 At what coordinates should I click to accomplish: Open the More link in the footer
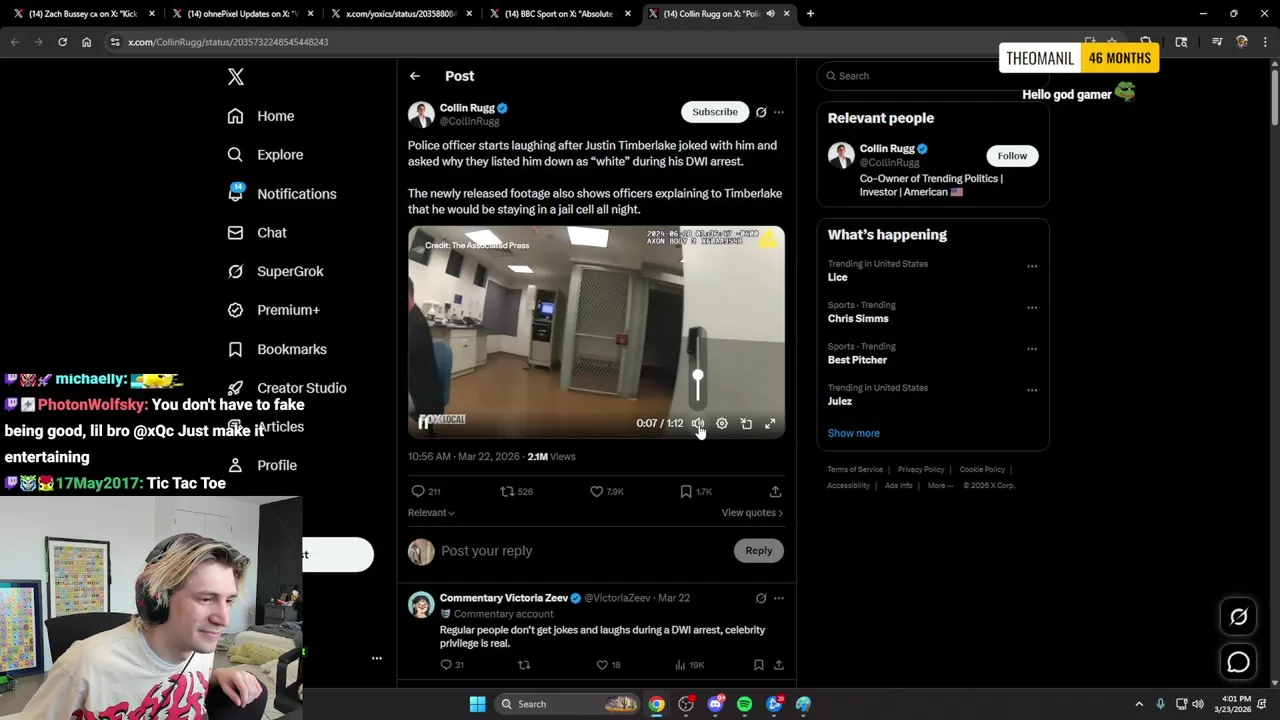(x=939, y=486)
